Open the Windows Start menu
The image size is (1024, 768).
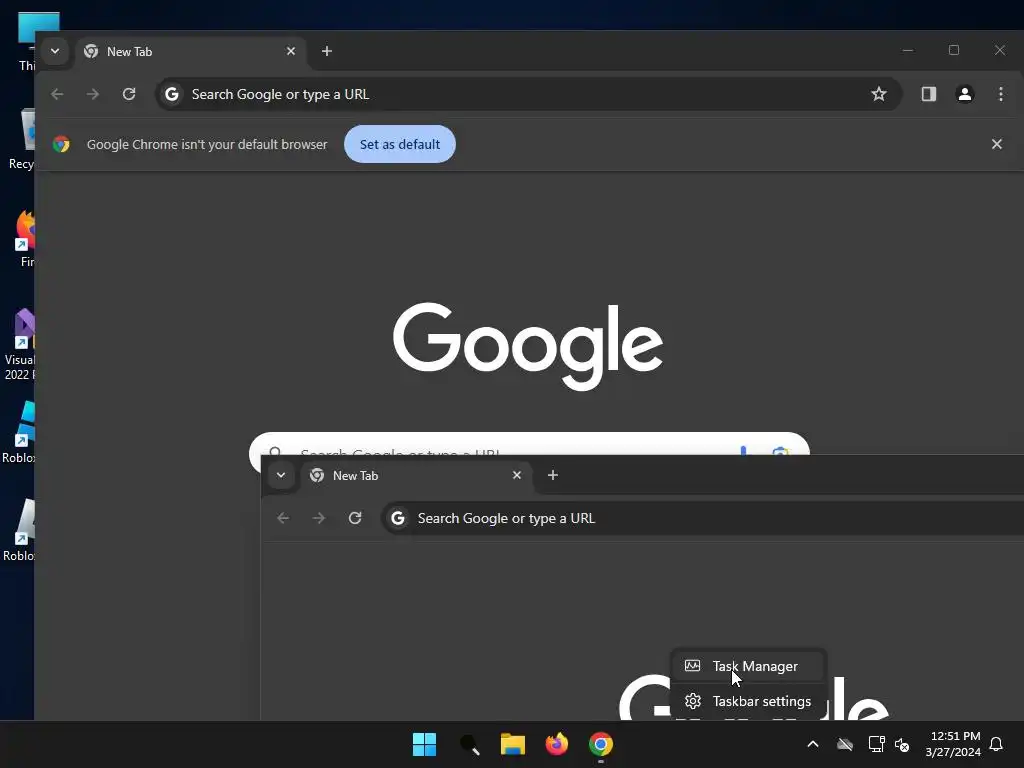424,744
